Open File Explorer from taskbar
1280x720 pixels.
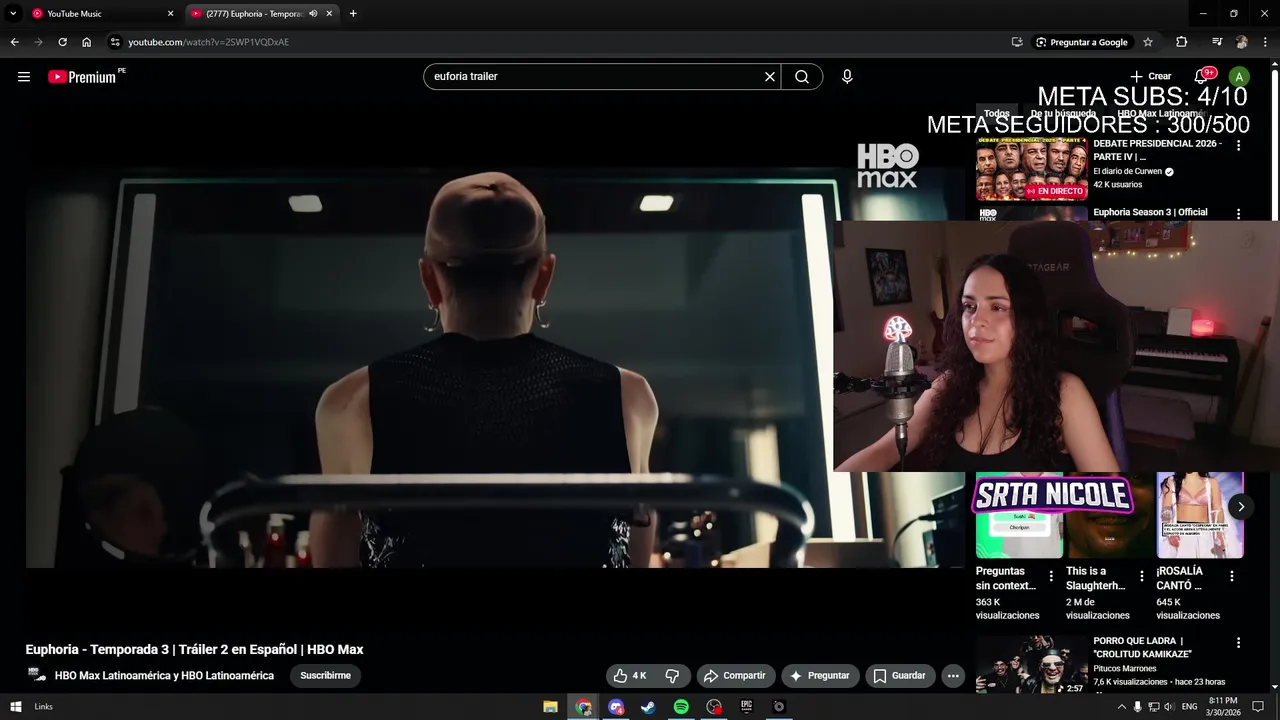(x=551, y=707)
